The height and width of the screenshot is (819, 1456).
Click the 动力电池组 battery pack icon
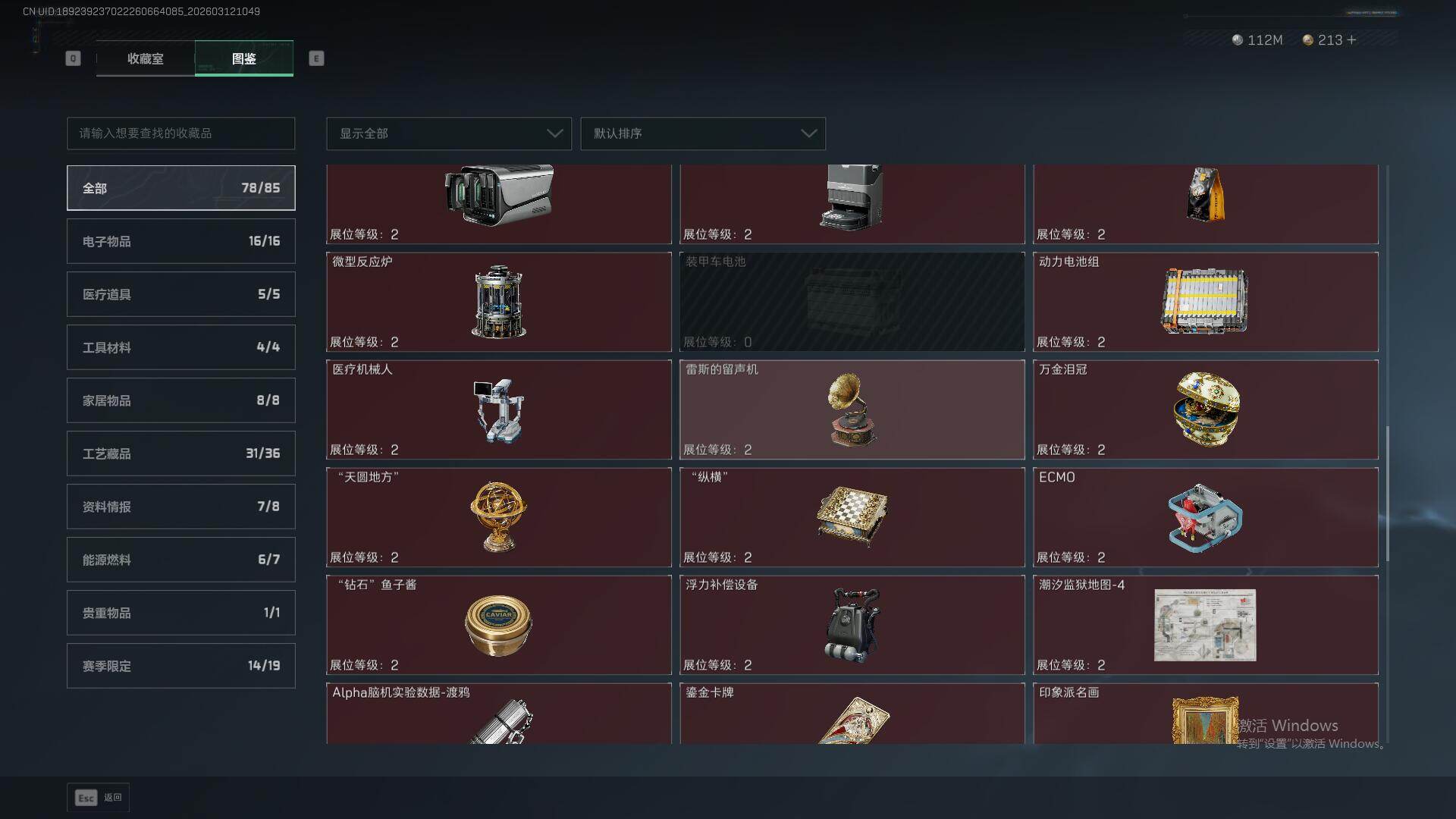coord(1204,301)
